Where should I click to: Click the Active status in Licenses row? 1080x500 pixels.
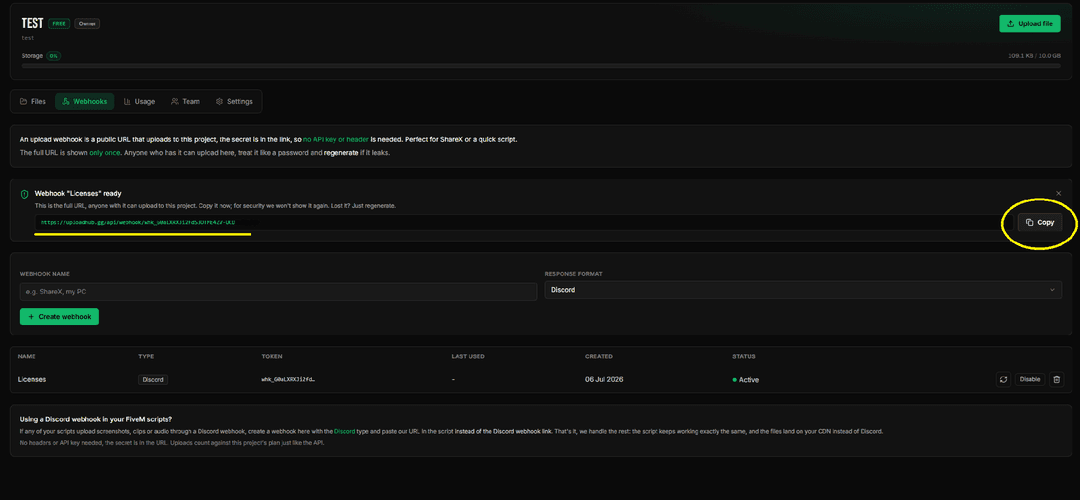click(x=745, y=379)
